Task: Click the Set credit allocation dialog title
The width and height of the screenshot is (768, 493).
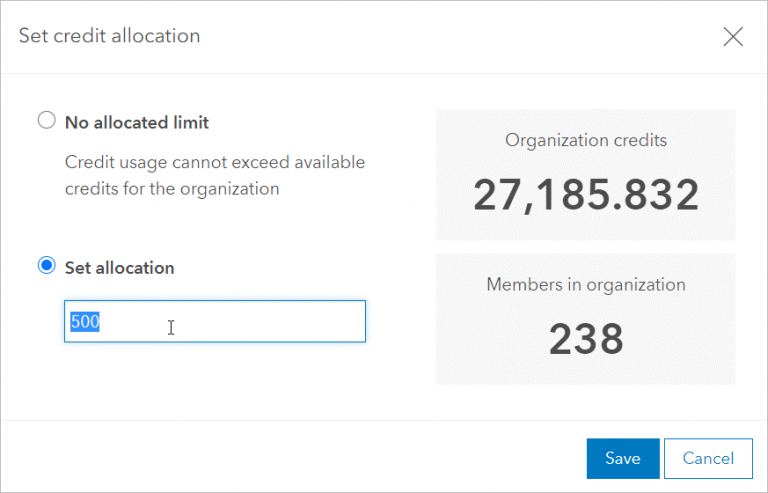Action: tap(109, 36)
